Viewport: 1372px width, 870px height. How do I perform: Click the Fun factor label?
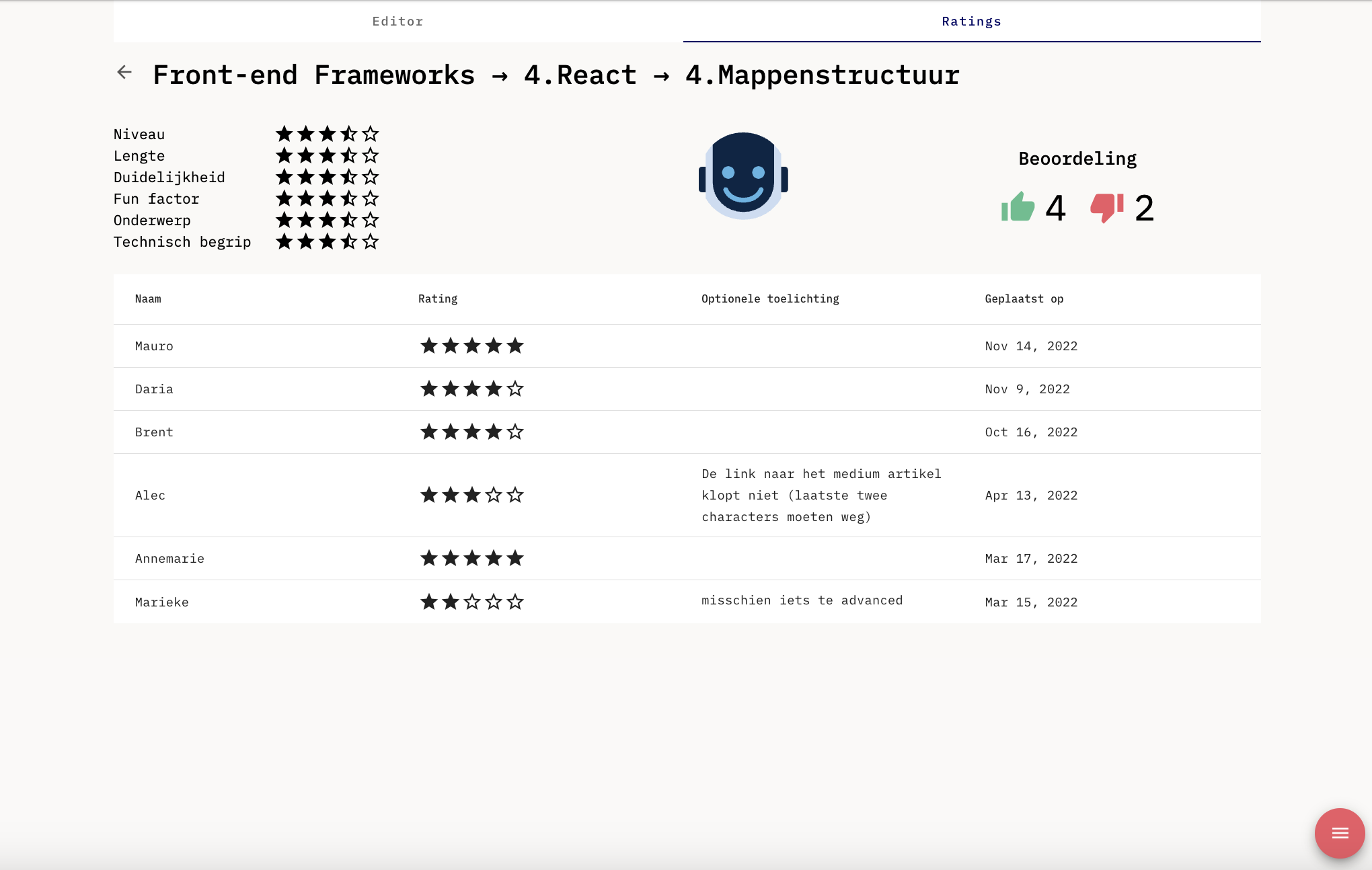pos(157,199)
